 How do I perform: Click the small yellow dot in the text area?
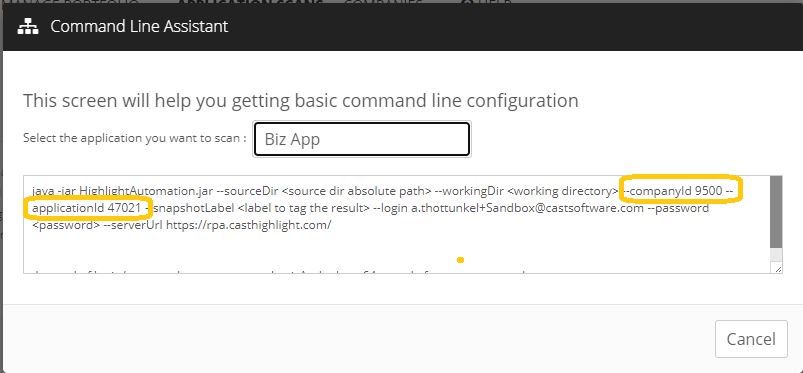pyautogui.click(x=460, y=260)
